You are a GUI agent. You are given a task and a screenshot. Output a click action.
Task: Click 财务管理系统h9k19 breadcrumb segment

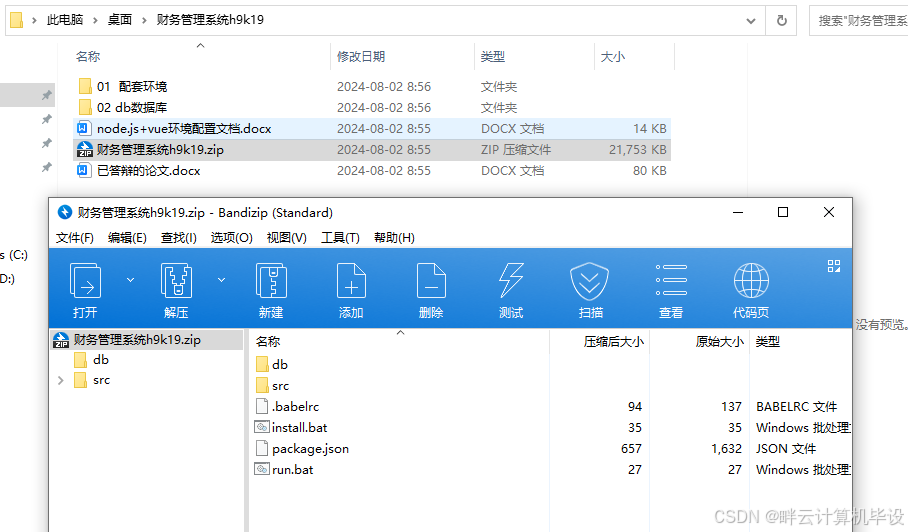[210, 20]
